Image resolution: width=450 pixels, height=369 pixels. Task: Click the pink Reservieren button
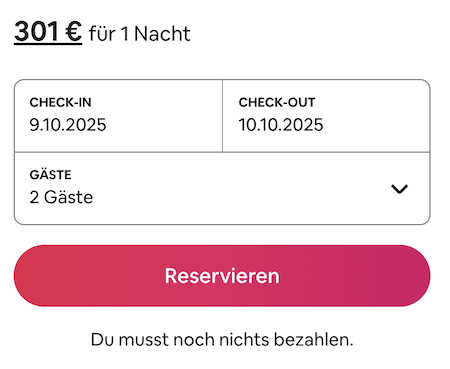point(222,276)
